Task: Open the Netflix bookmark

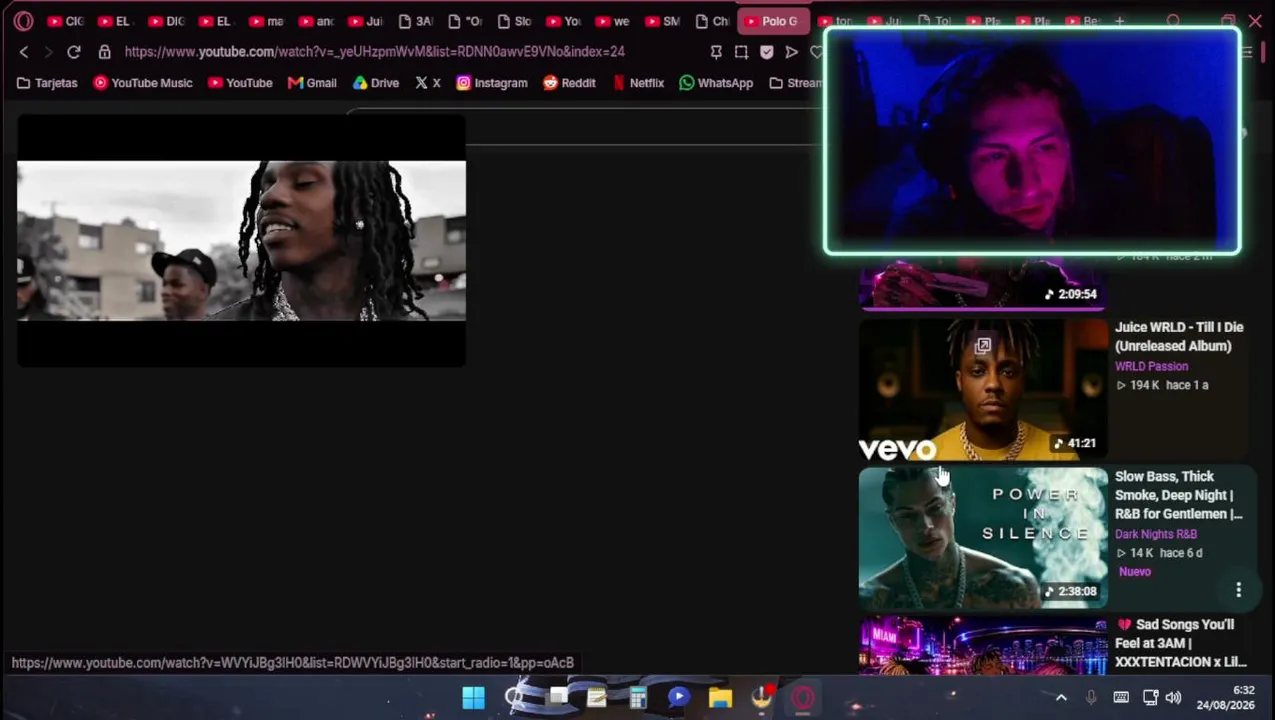Action: (638, 83)
